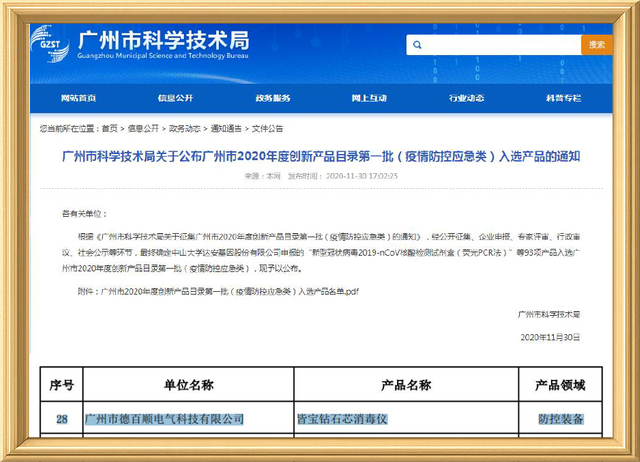
Task: Click the orange 搜索 button
Action: pyautogui.click(x=597, y=45)
